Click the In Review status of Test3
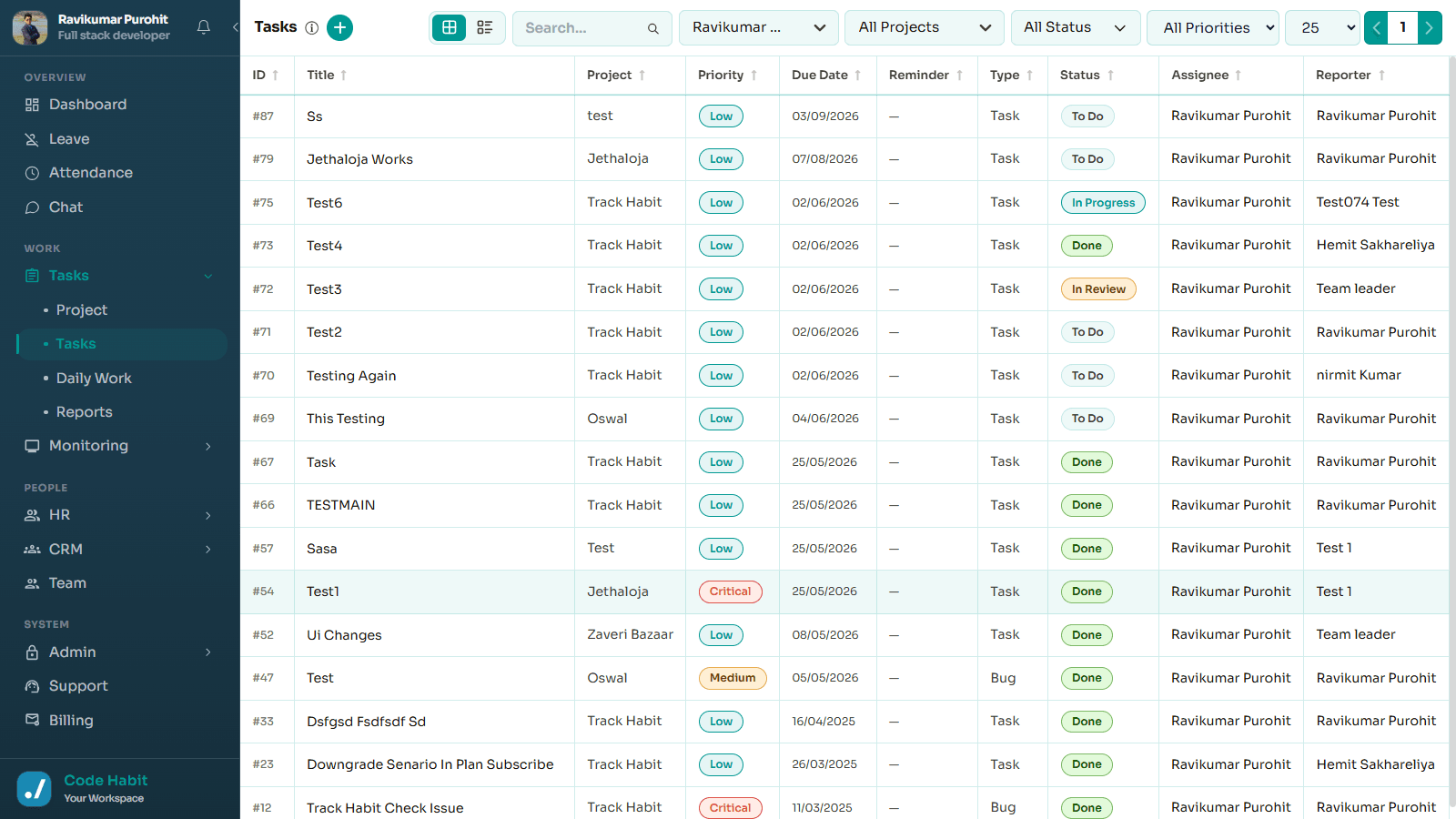The height and width of the screenshot is (819, 1456). 1098,289
